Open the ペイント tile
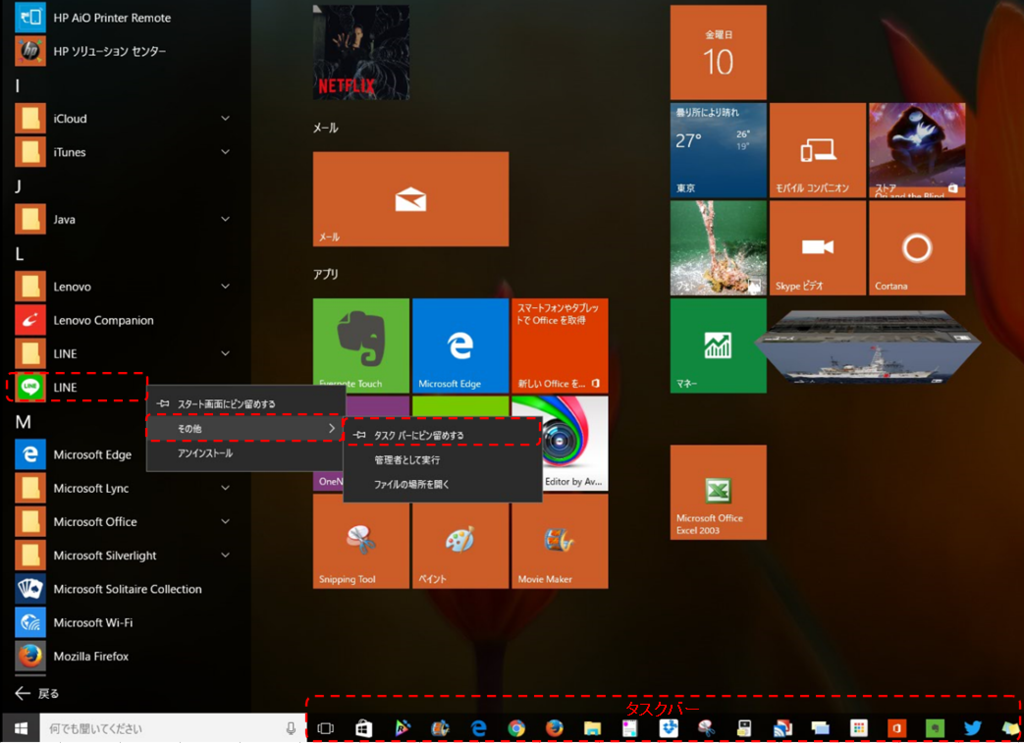Image resolution: width=1024 pixels, height=743 pixels. (x=460, y=541)
